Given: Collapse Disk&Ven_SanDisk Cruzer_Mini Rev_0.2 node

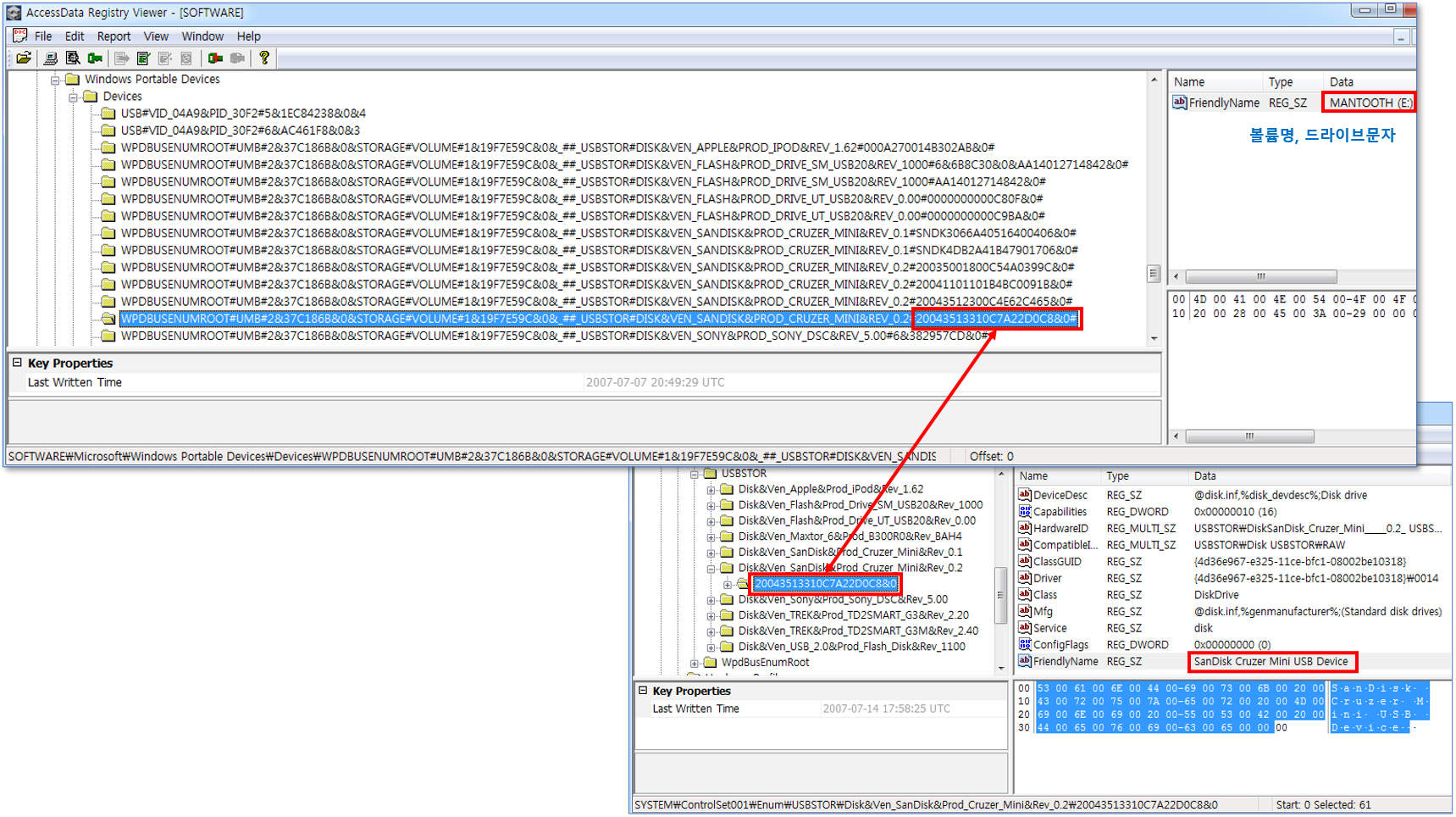Looking at the screenshot, I should pos(711,569).
